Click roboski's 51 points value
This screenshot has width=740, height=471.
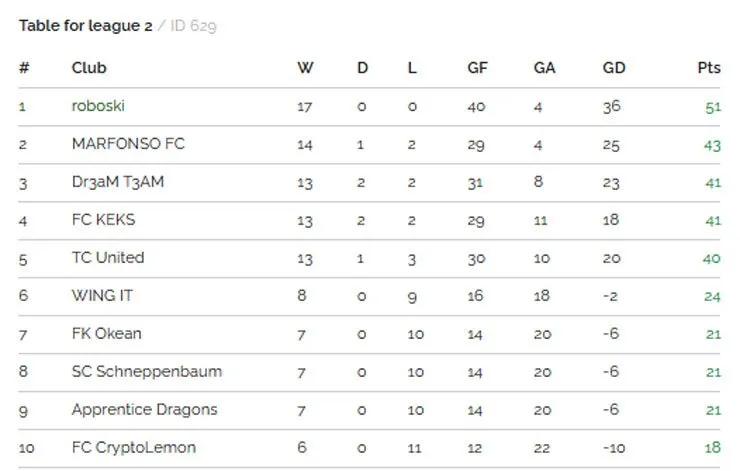coord(713,107)
